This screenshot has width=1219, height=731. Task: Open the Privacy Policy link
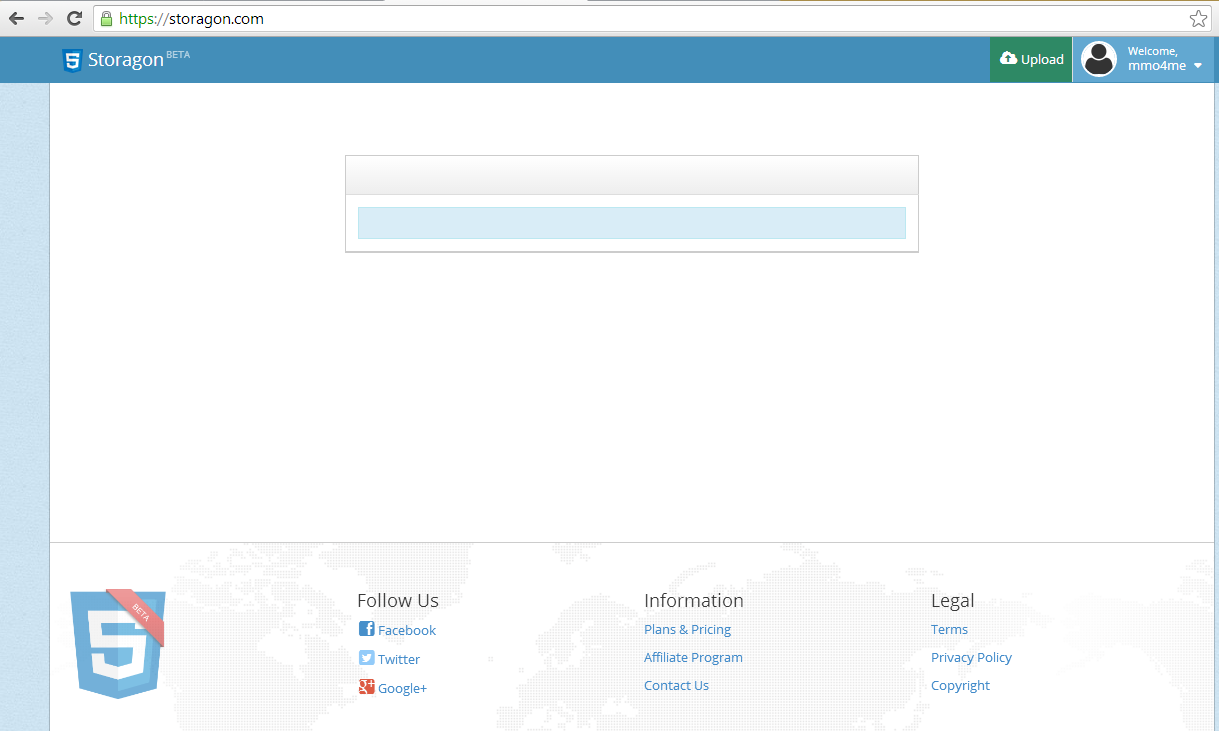click(971, 657)
